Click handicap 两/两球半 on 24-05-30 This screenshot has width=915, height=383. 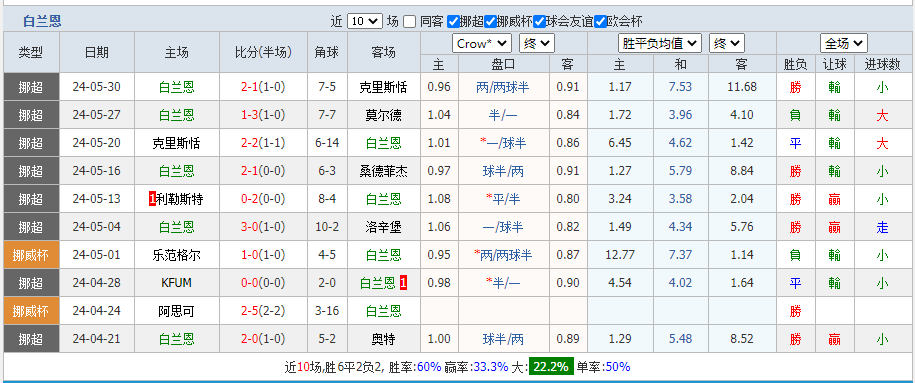click(x=502, y=87)
